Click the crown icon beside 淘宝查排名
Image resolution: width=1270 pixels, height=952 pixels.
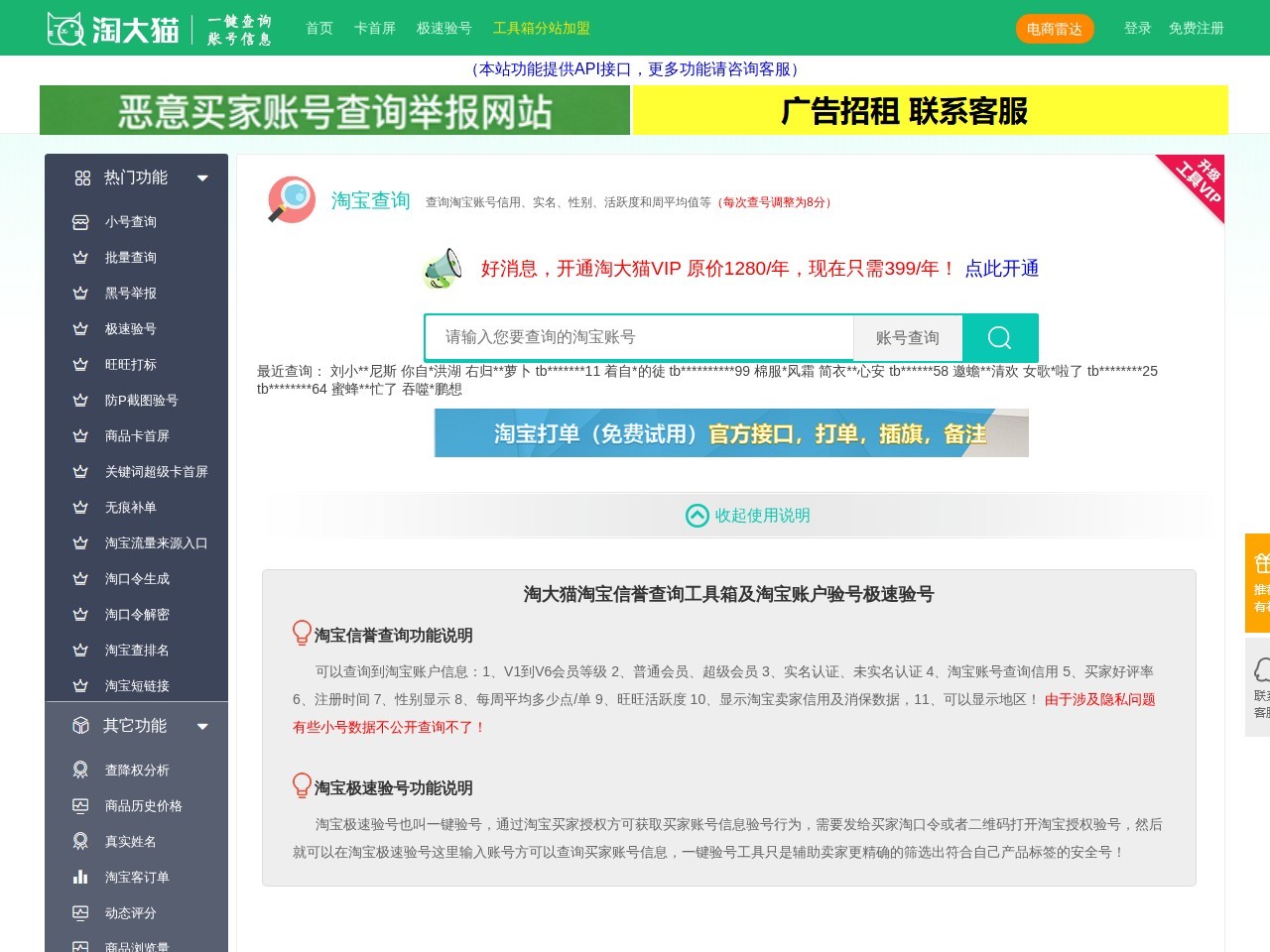click(81, 651)
